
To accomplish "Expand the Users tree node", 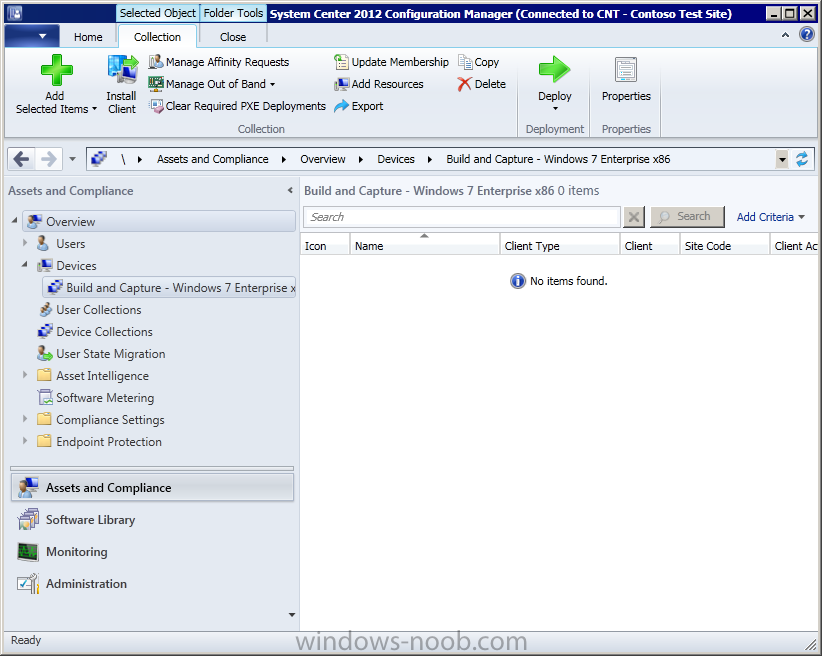I will (x=25, y=243).
